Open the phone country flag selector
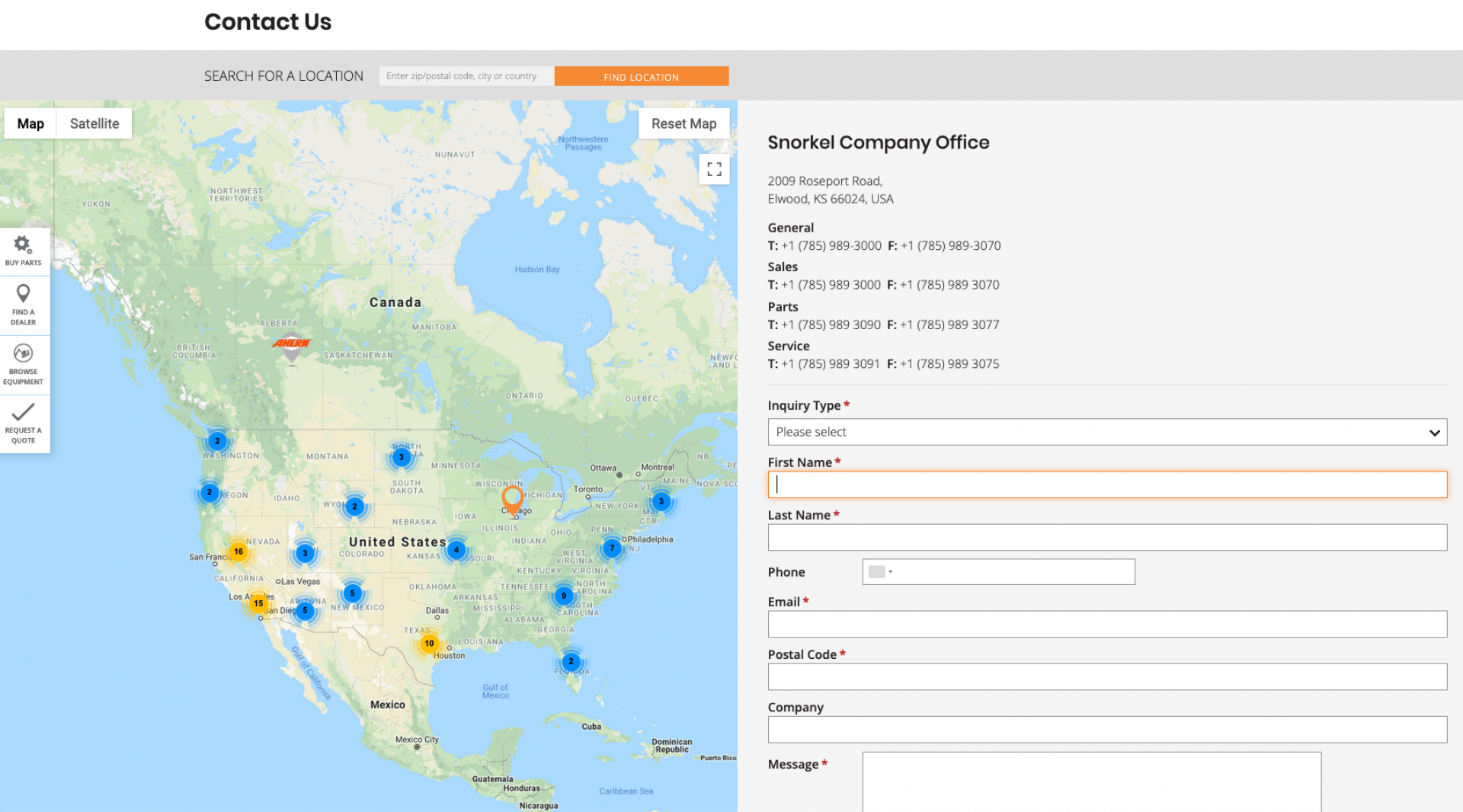 880,572
